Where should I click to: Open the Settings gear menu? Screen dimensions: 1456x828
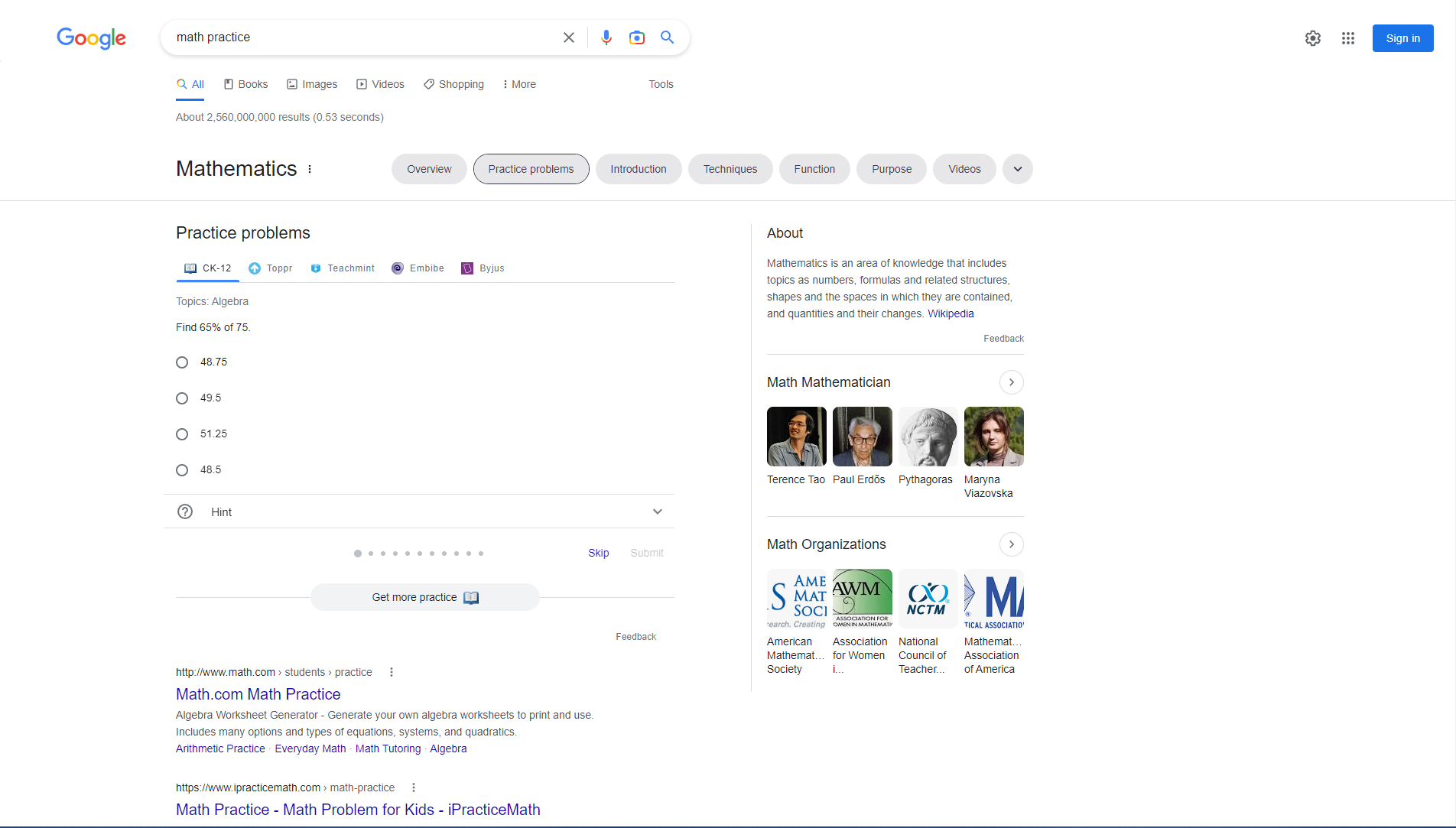[1312, 38]
